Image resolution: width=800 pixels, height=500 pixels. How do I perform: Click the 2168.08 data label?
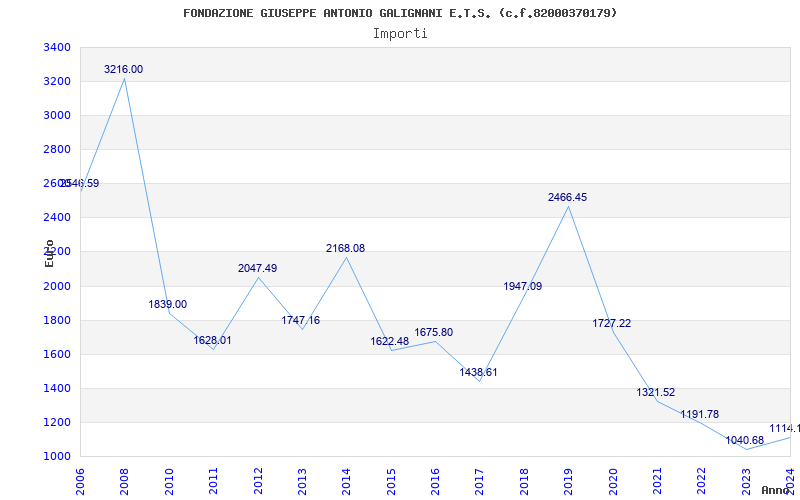(345, 248)
